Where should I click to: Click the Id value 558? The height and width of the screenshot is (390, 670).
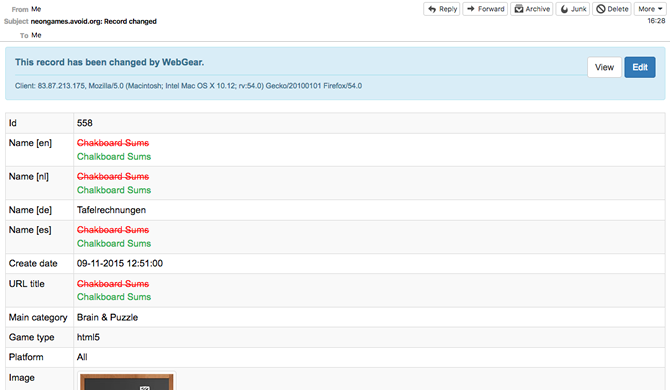coord(85,123)
